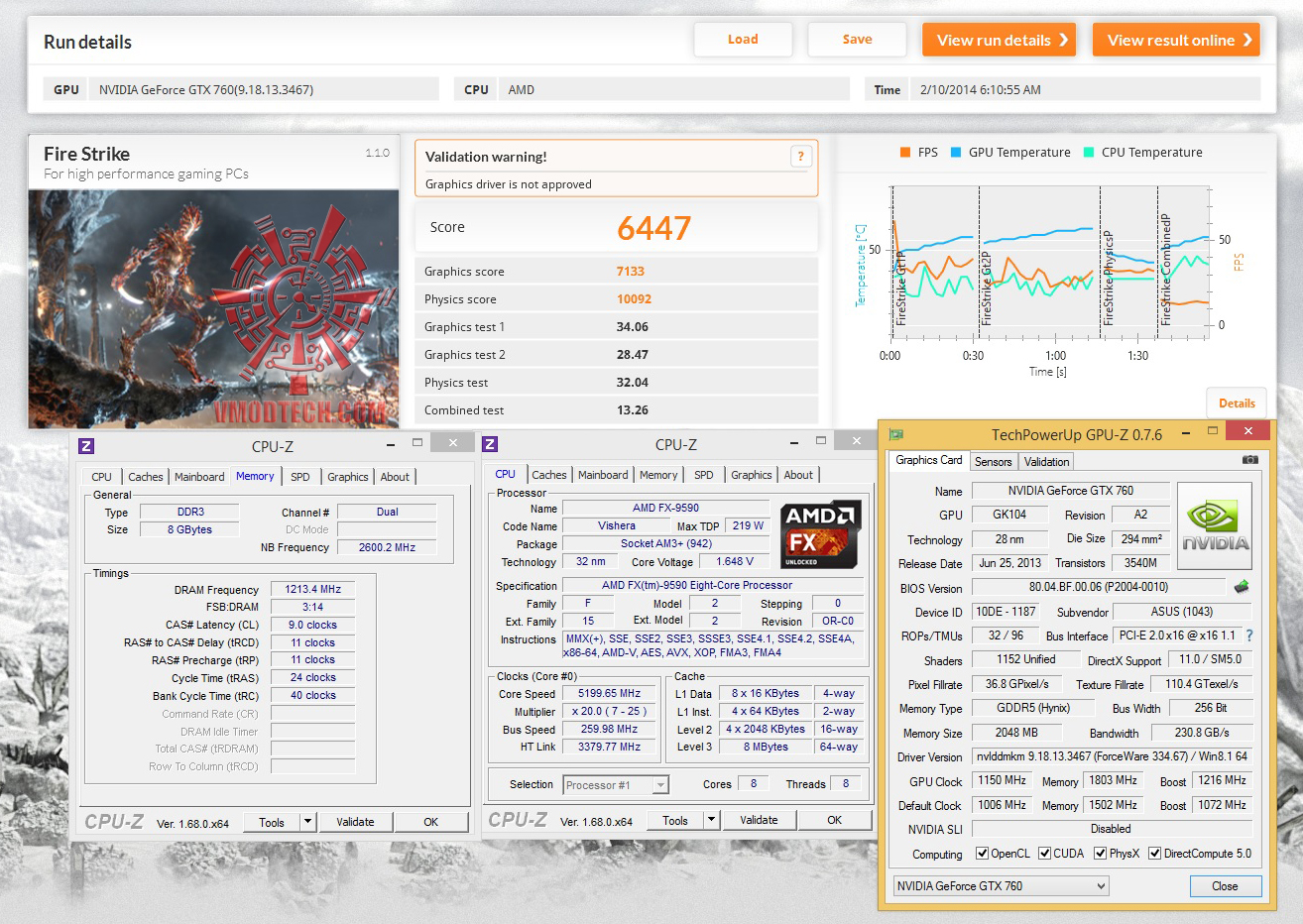Click the CPU-Z icon in the Processor window title bar
This screenshot has width=1303, height=924.
coord(490,444)
